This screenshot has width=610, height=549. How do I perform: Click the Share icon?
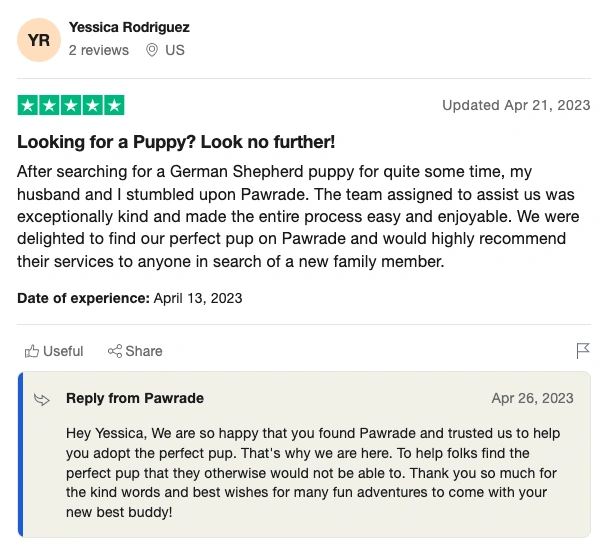[x=115, y=351]
